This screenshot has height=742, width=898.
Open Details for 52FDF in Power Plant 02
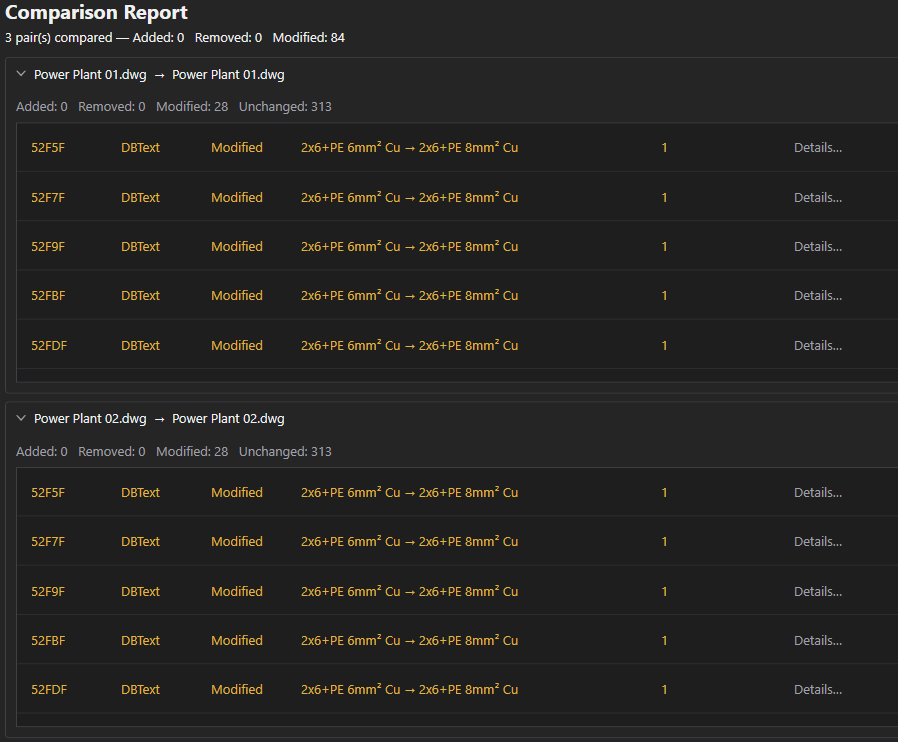coord(818,690)
